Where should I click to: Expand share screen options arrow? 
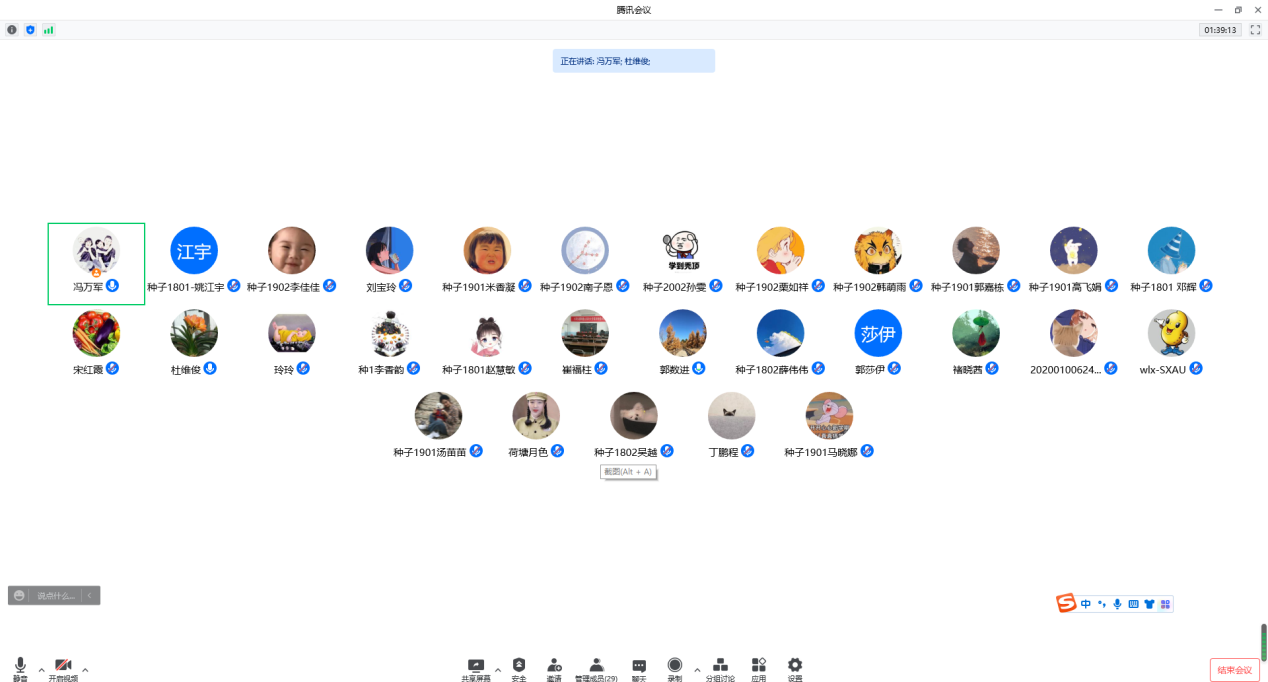click(497, 669)
